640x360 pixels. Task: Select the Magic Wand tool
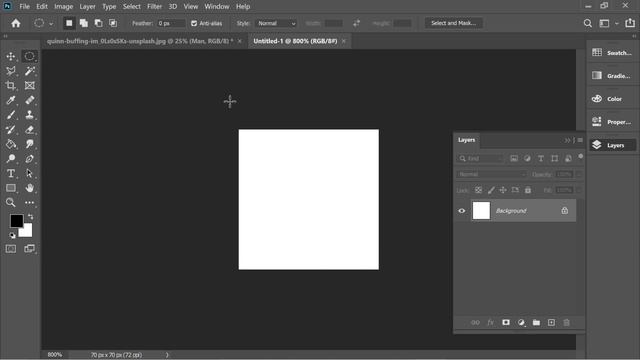point(29,71)
